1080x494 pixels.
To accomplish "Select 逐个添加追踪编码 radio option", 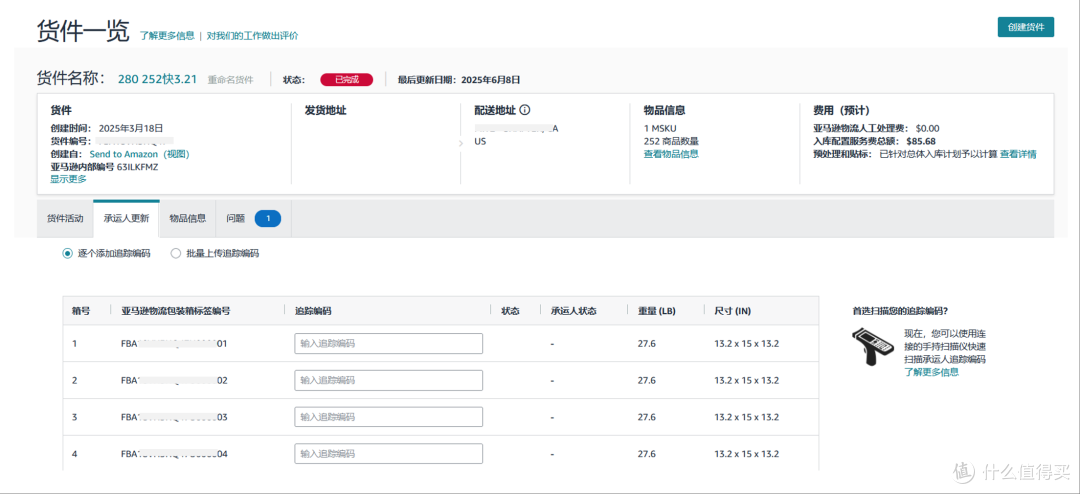I will pyautogui.click(x=68, y=254).
